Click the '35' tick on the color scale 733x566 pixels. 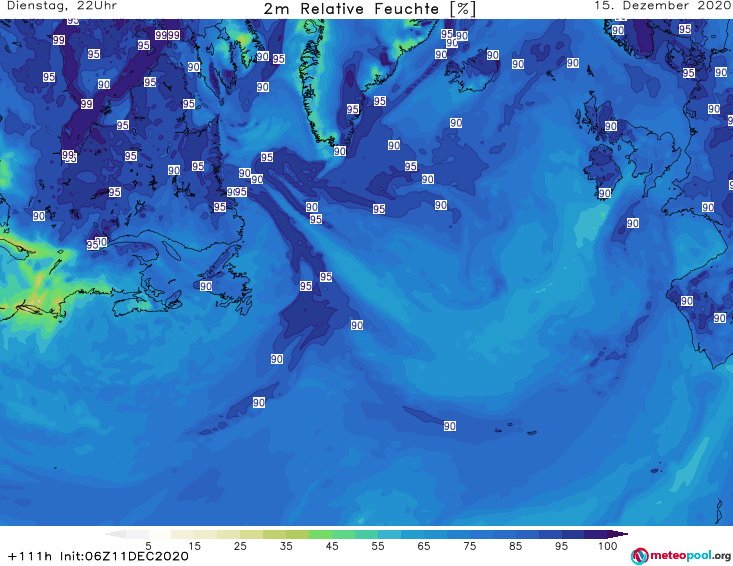(x=286, y=546)
